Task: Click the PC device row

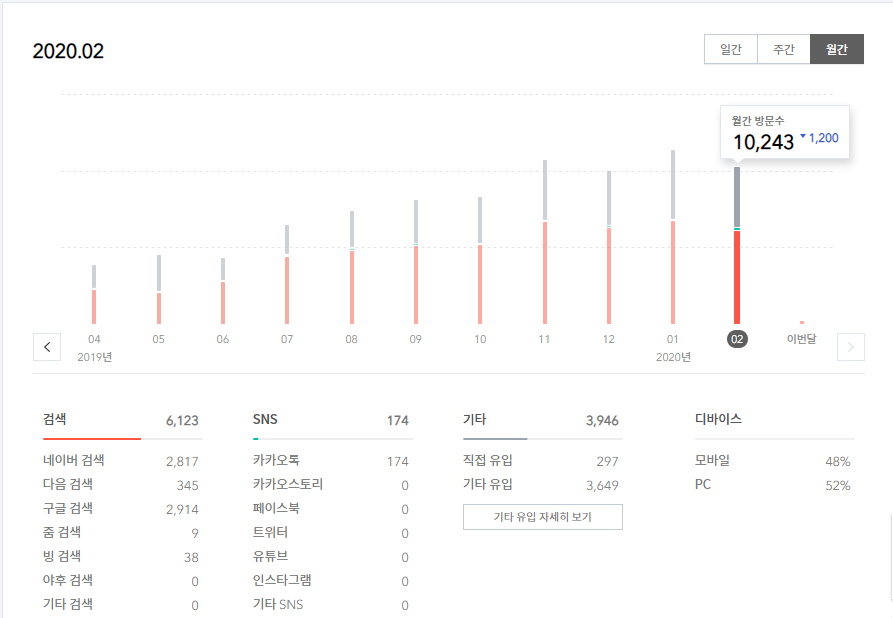Action: (775, 485)
